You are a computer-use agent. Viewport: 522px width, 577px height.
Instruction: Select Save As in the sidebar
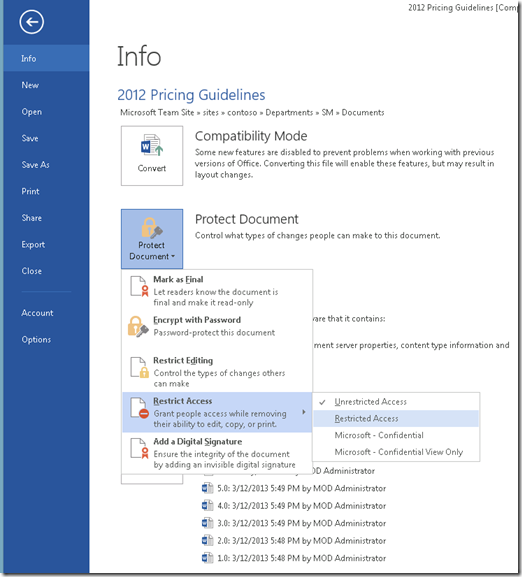[46, 165]
